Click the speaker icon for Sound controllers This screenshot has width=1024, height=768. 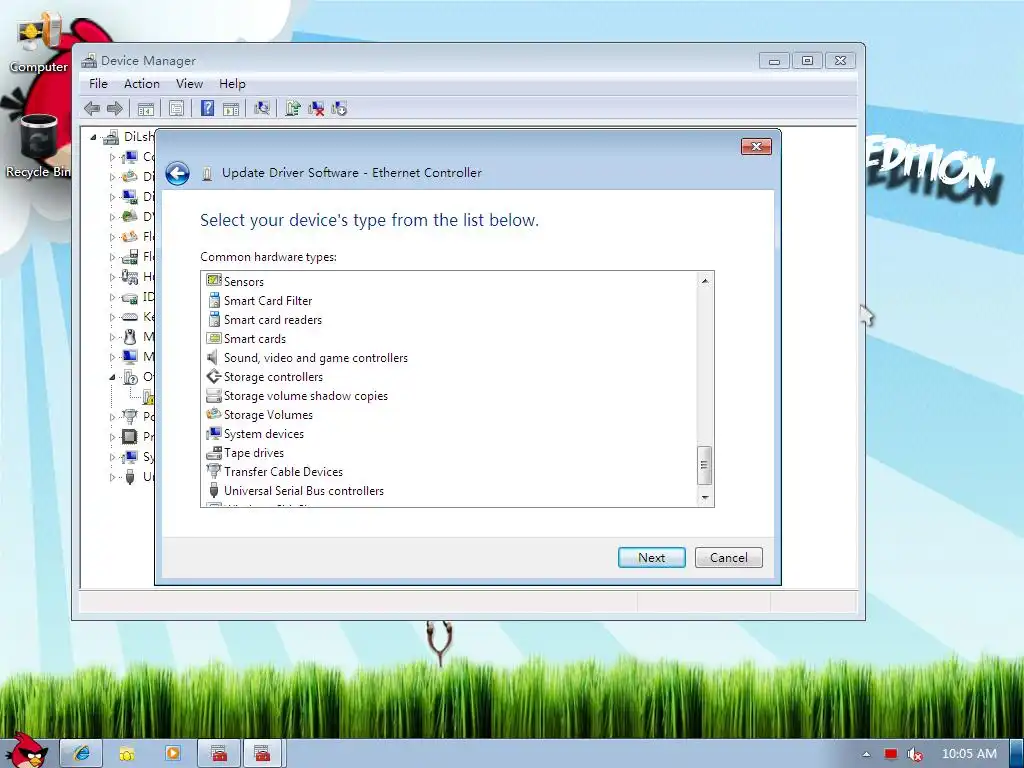pos(212,357)
